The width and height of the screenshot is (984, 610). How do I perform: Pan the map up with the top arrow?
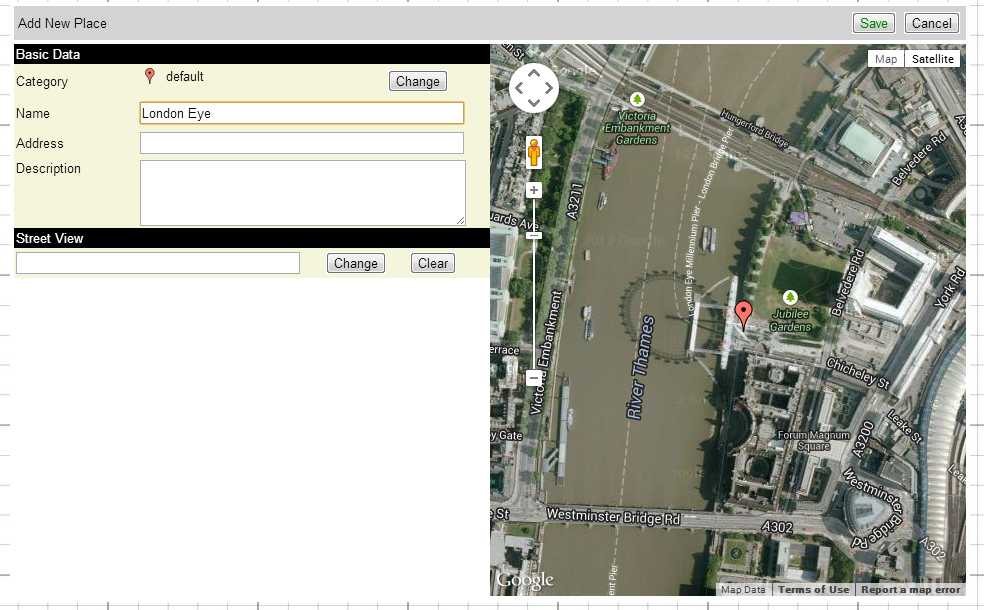tap(533, 73)
